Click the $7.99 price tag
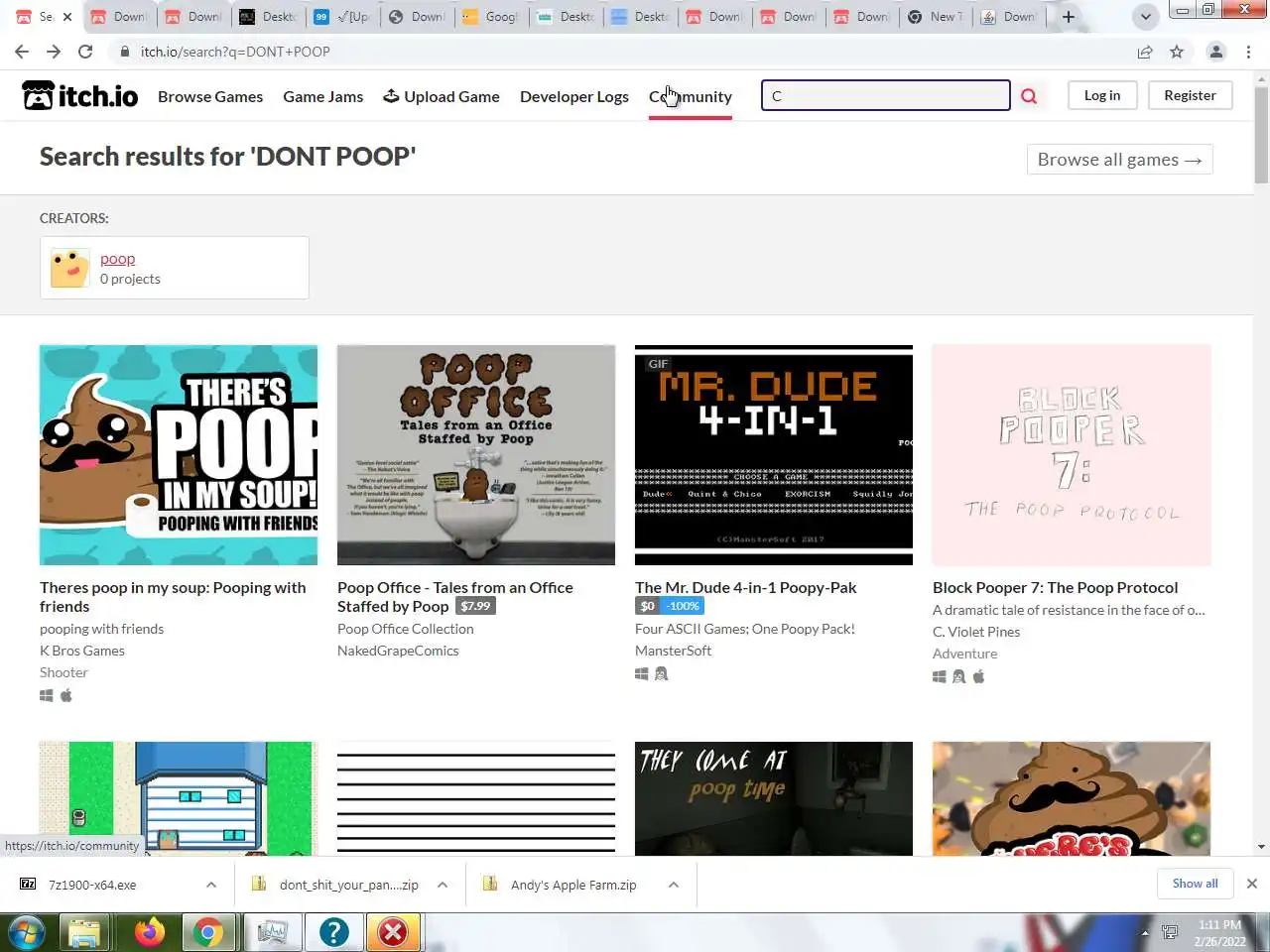1270x952 pixels. coord(475,606)
